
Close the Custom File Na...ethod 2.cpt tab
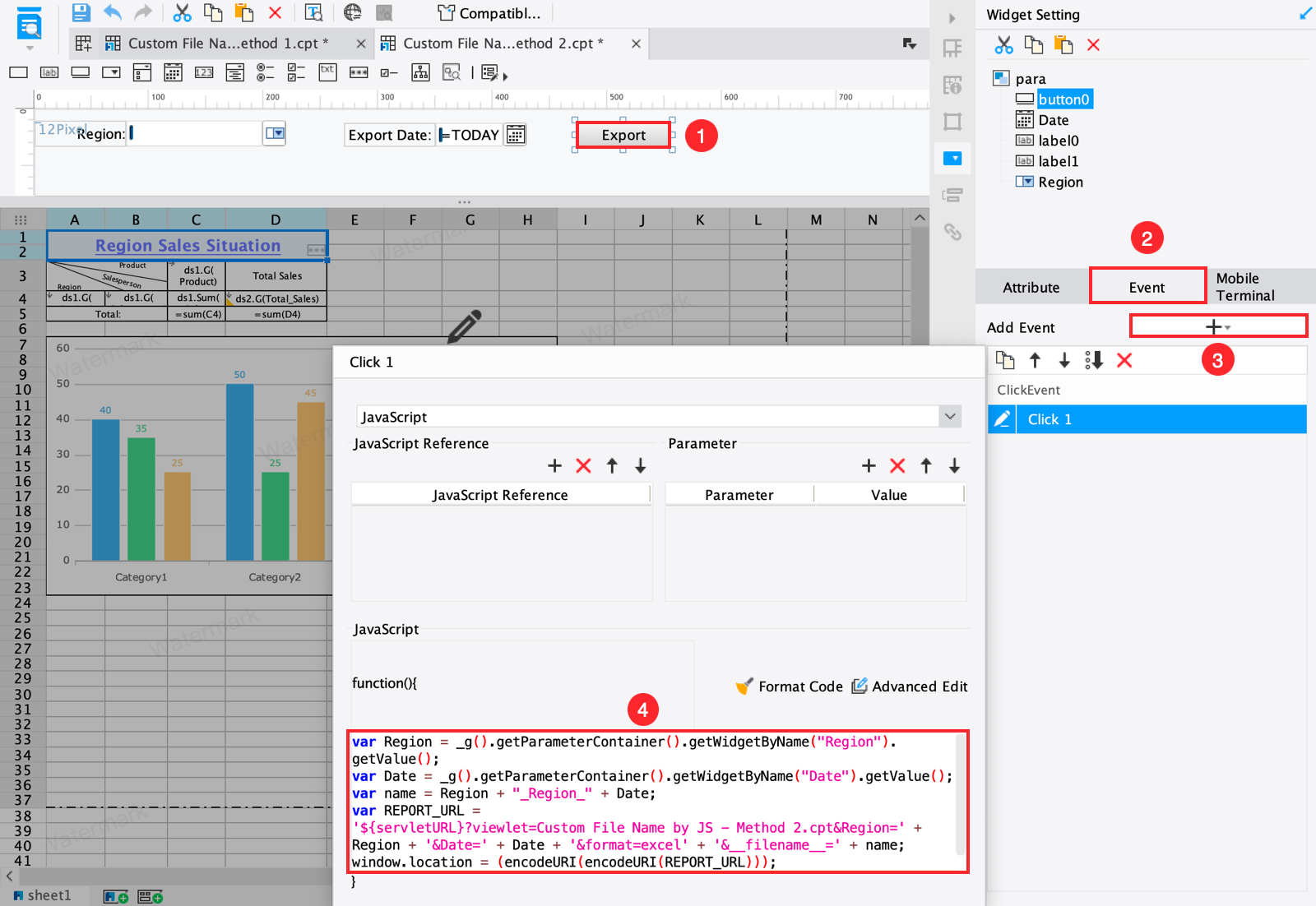tap(636, 44)
